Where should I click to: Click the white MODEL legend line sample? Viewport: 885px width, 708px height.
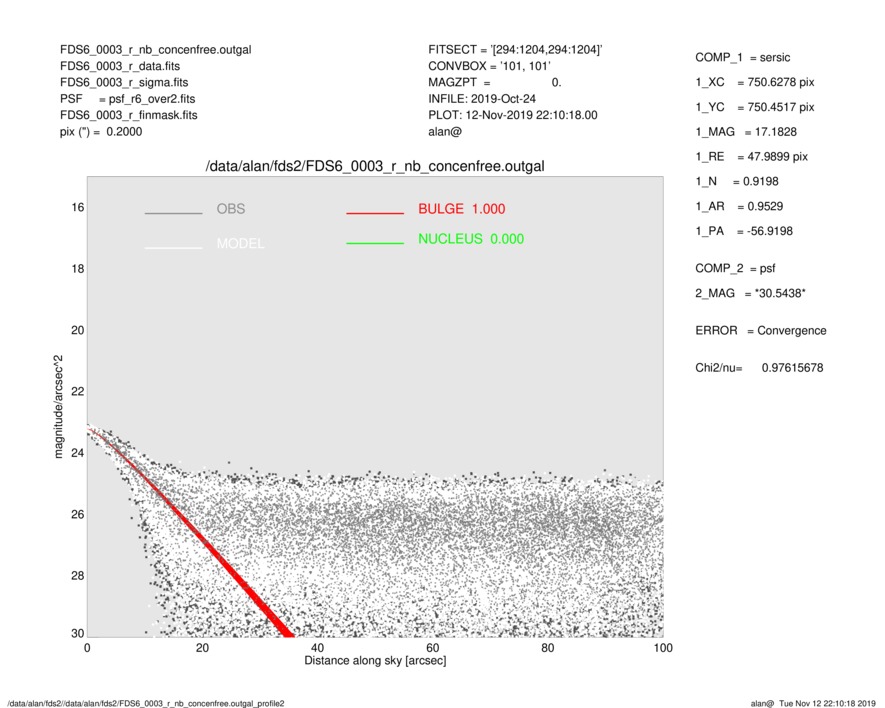[x=173, y=247]
